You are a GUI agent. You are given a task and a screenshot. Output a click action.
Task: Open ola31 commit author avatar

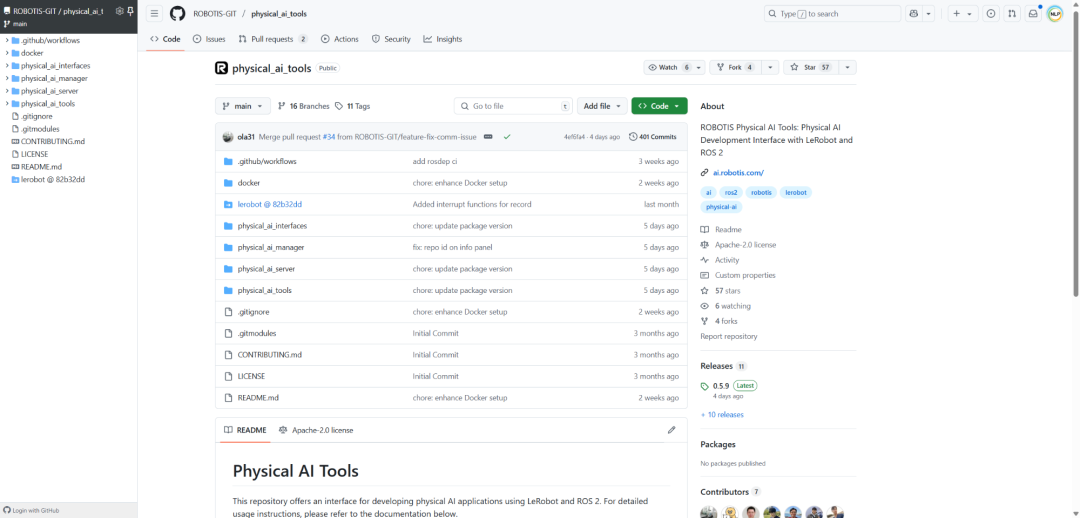pyautogui.click(x=228, y=137)
